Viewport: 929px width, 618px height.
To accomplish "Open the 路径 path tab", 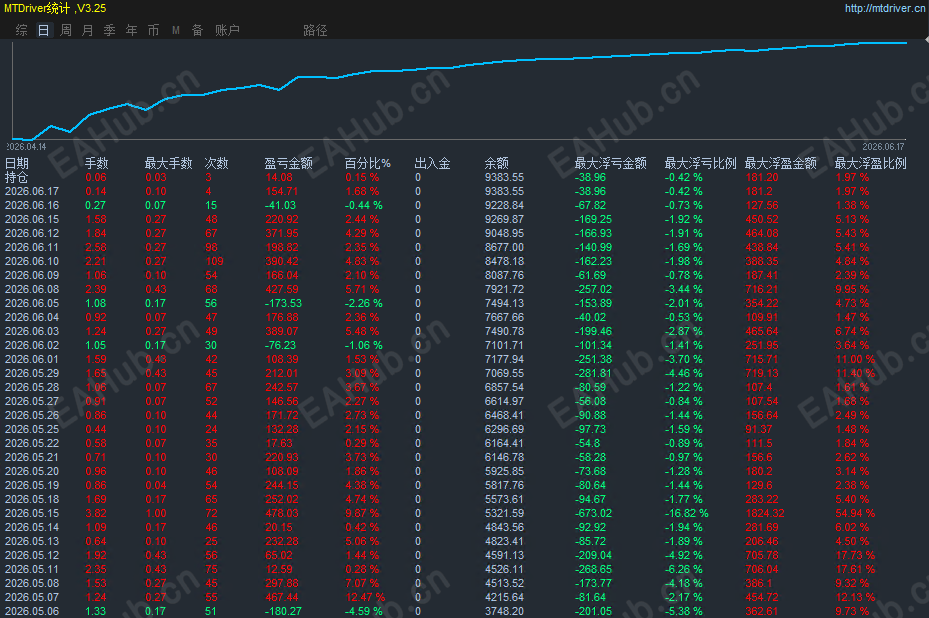I will tap(315, 30).
